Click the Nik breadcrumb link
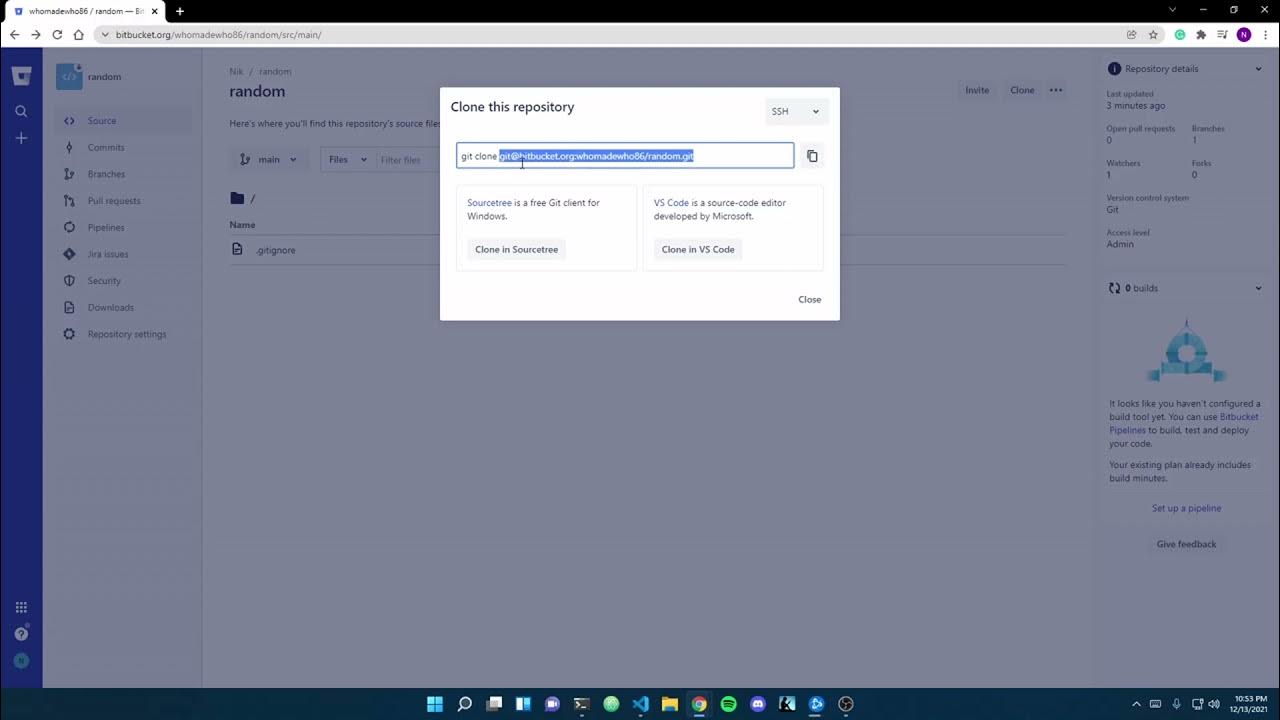This screenshot has height=720, width=1280. [237, 72]
